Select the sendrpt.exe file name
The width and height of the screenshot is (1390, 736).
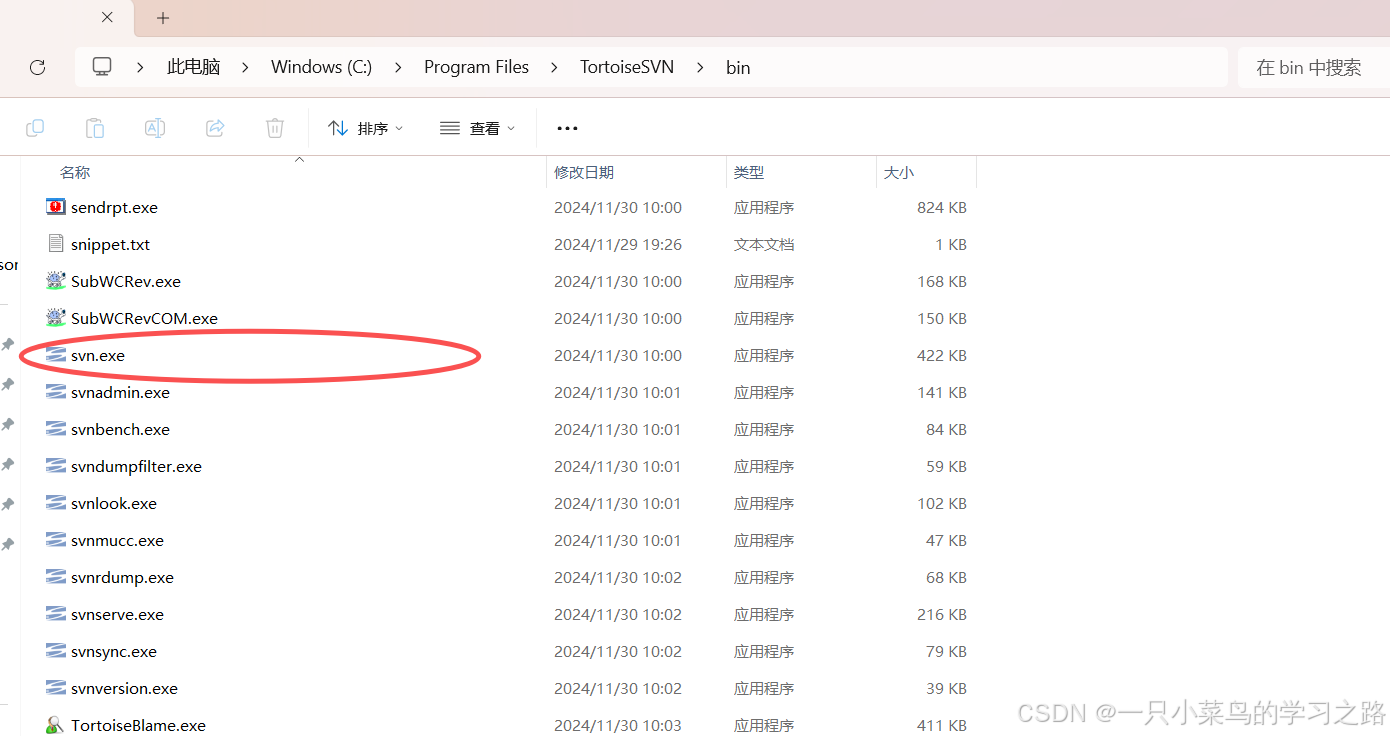[x=114, y=207]
